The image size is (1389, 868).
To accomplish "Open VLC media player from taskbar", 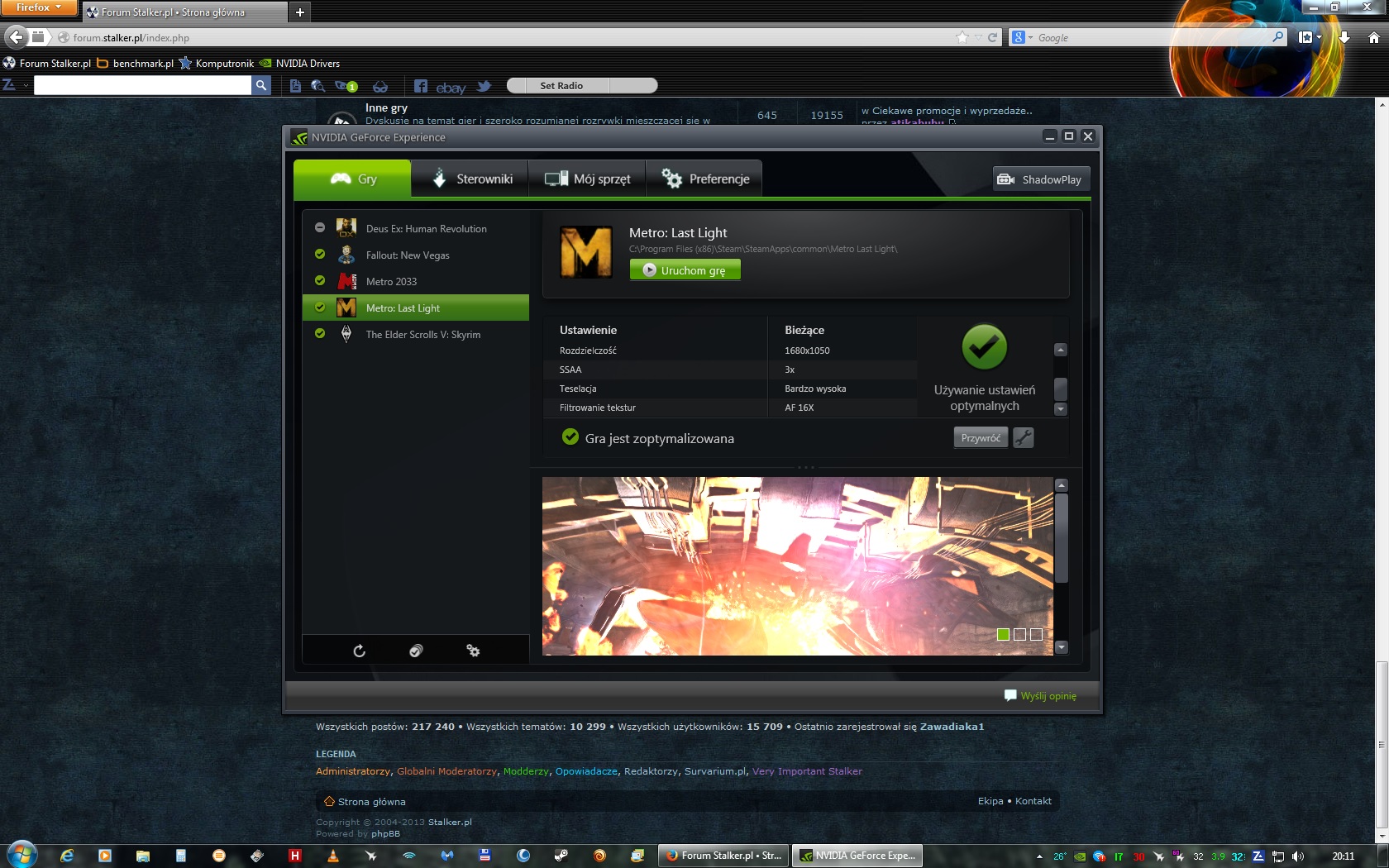I will tap(333, 856).
